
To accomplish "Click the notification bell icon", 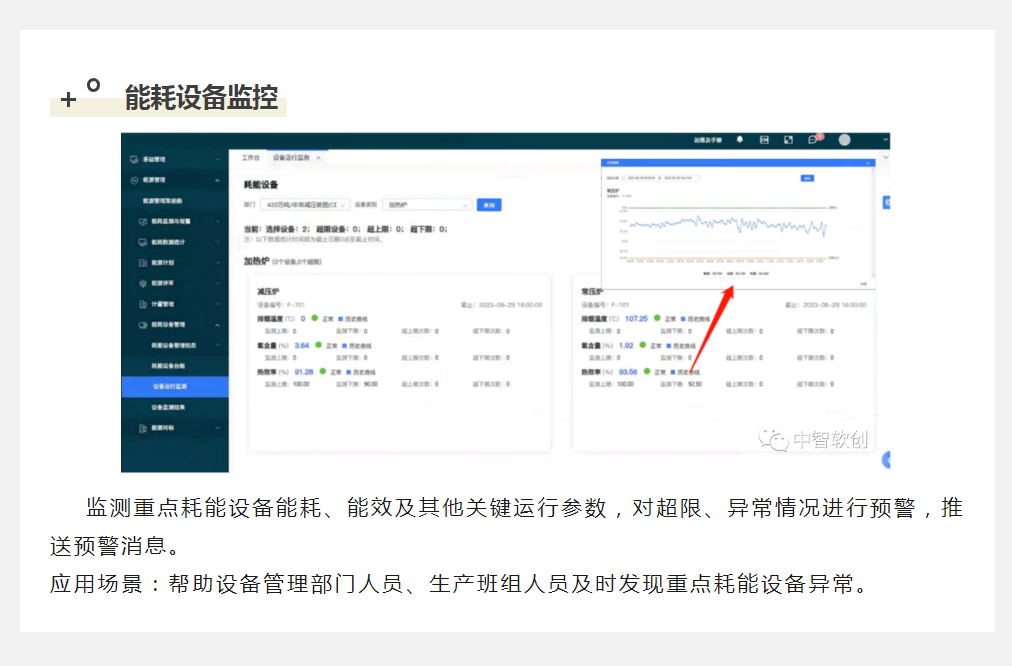I will pyautogui.click(x=740, y=140).
